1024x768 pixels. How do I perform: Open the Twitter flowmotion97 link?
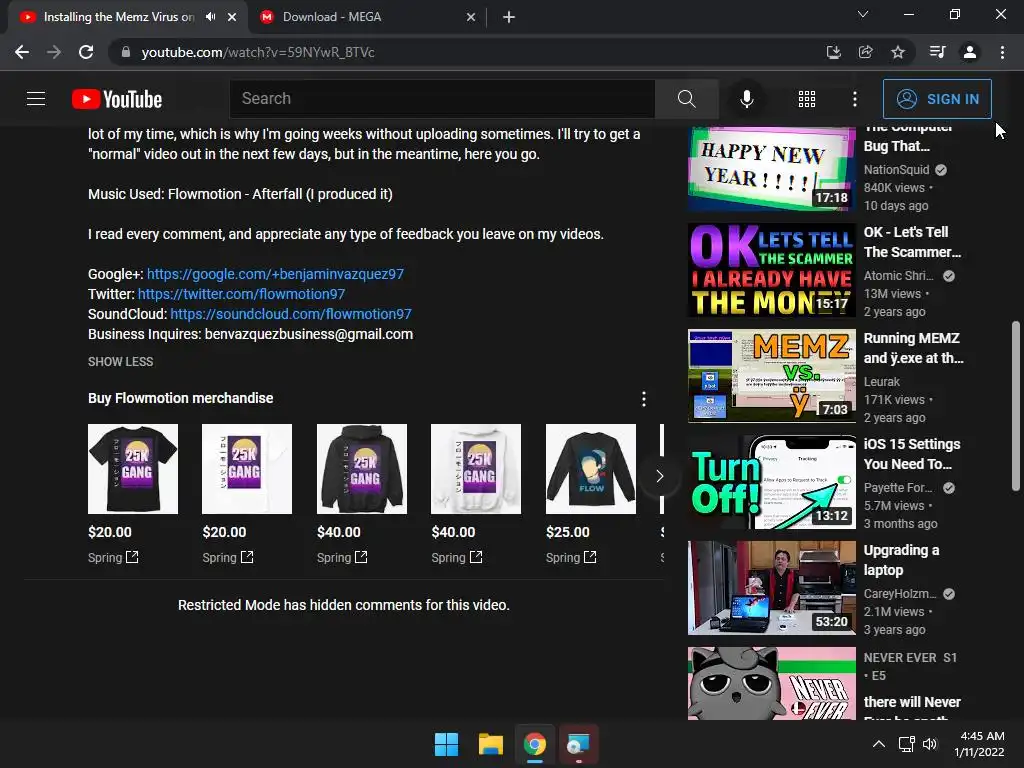[x=241, y=294]
